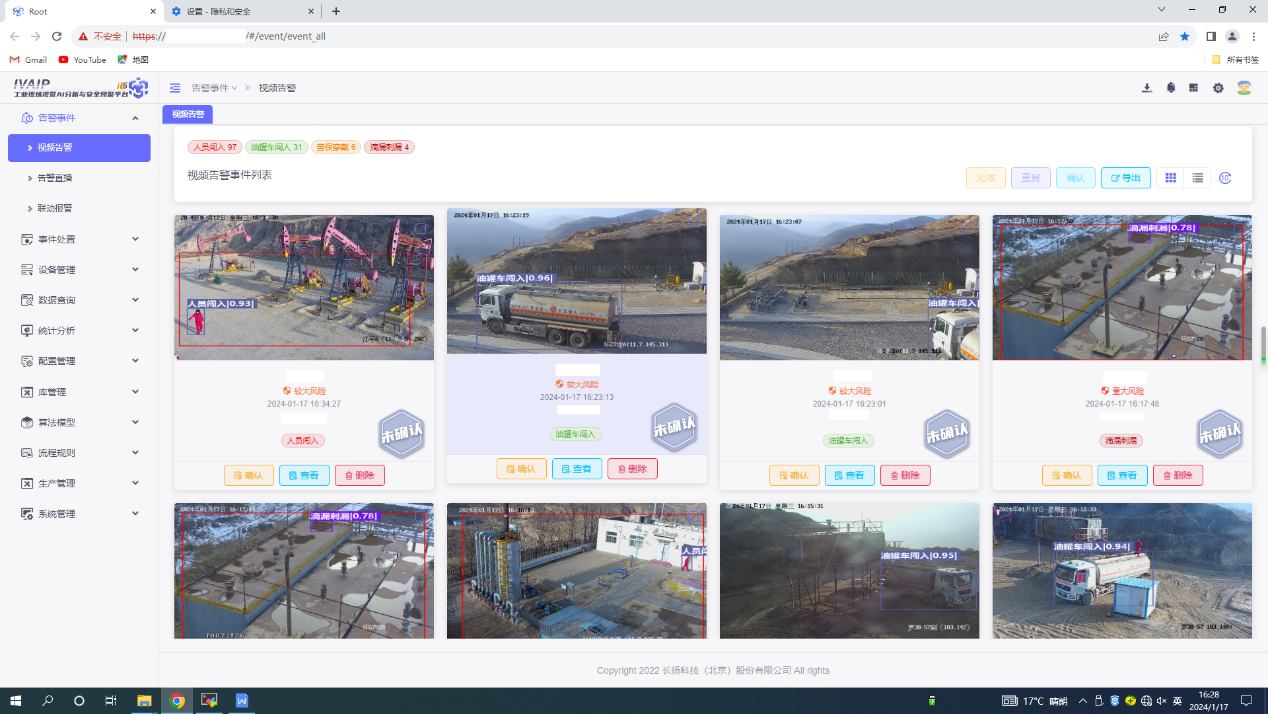The width and height of the screenshot is (1268, 714).
Task: Open the leak detection alarm thumbnail image
Action: click(1121, 288)
